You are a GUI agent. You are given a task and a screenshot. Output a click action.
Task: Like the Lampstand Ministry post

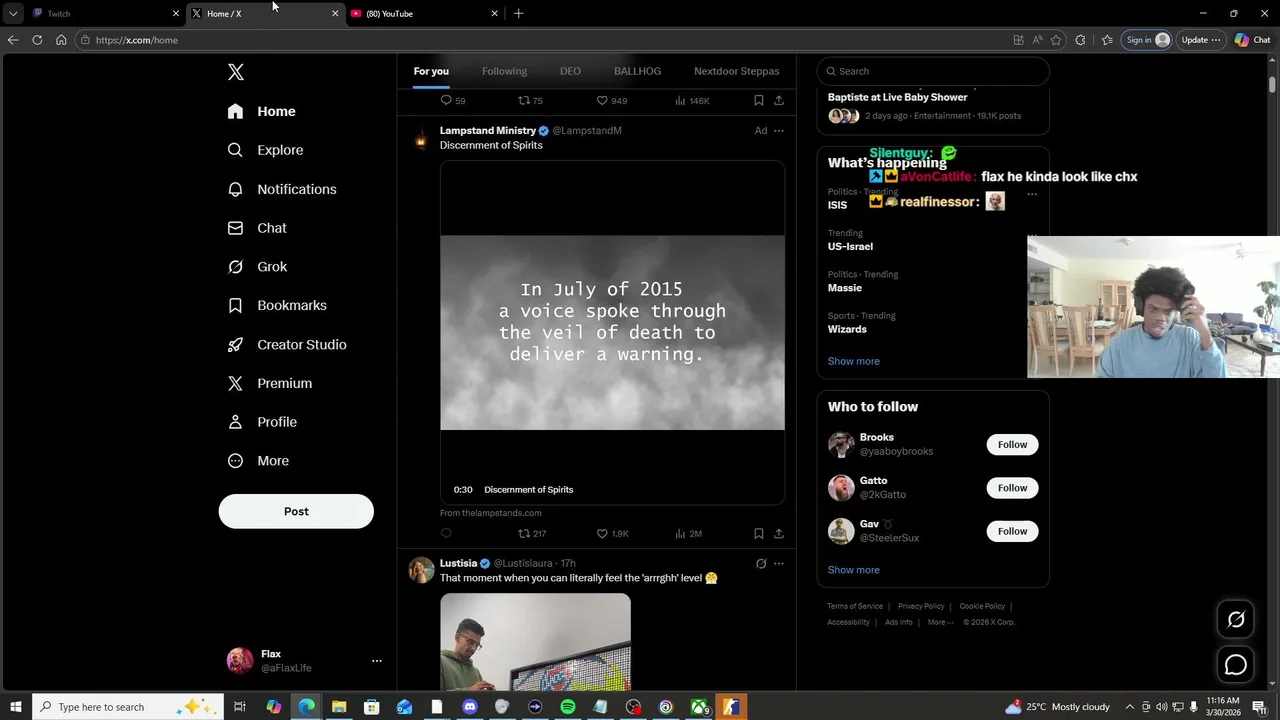click(x=612, y=534)
